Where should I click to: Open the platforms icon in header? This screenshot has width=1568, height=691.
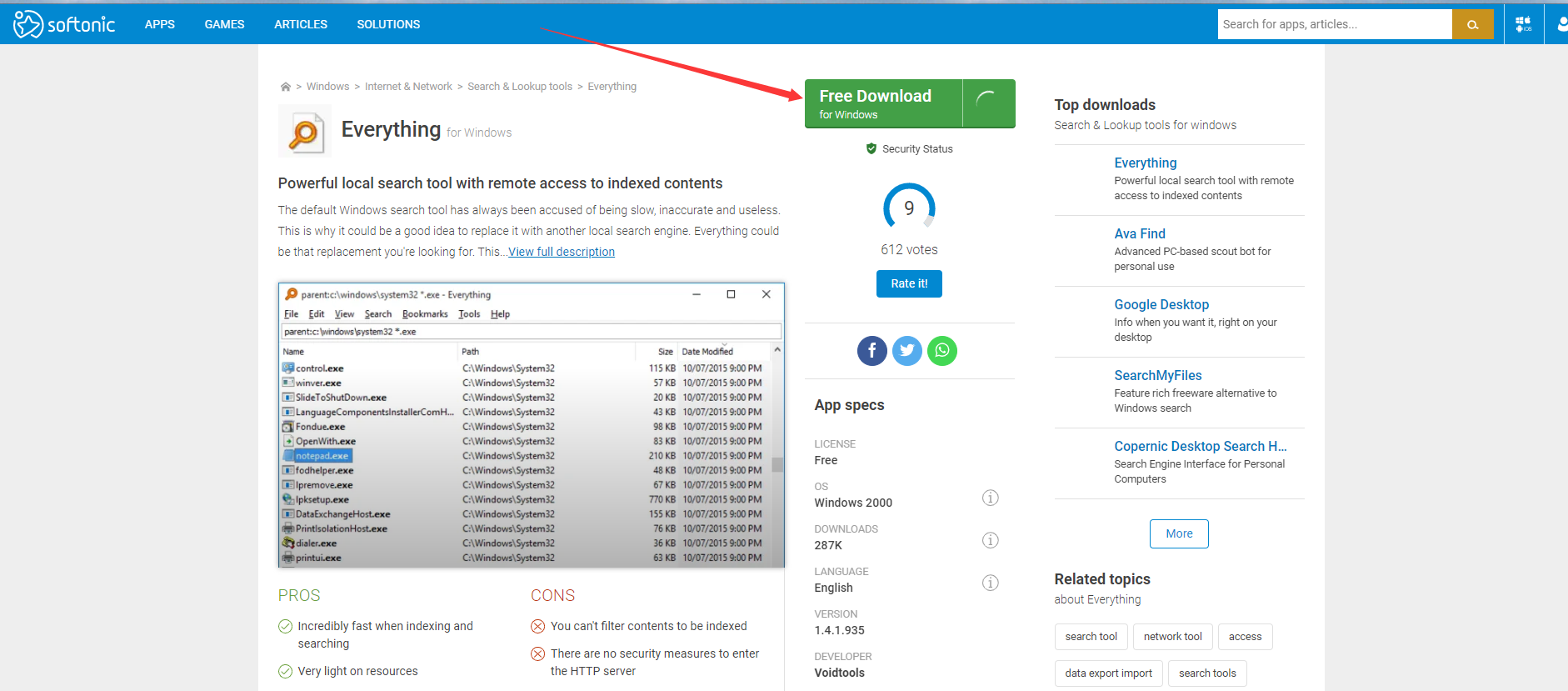click(1523, 24)
